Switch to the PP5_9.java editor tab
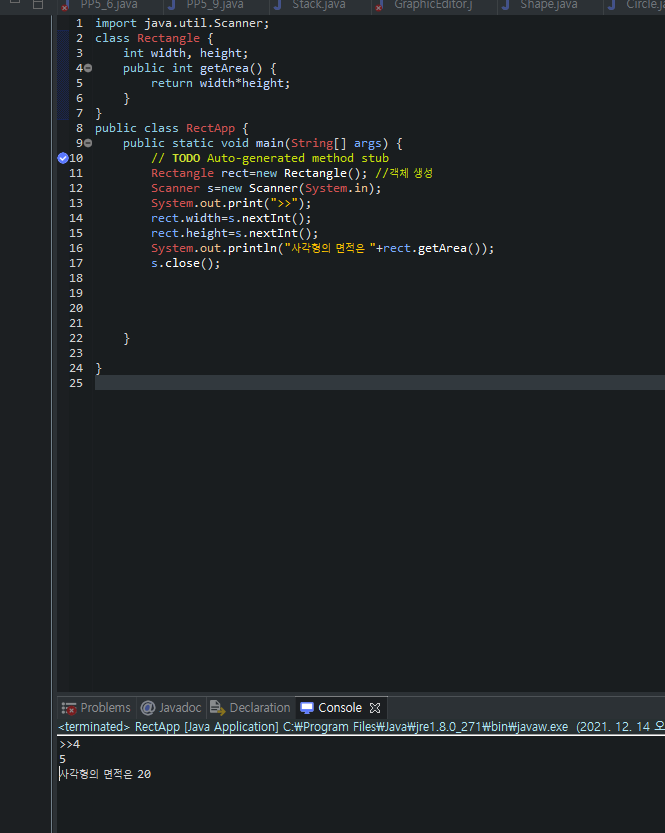 pos(215,5)
